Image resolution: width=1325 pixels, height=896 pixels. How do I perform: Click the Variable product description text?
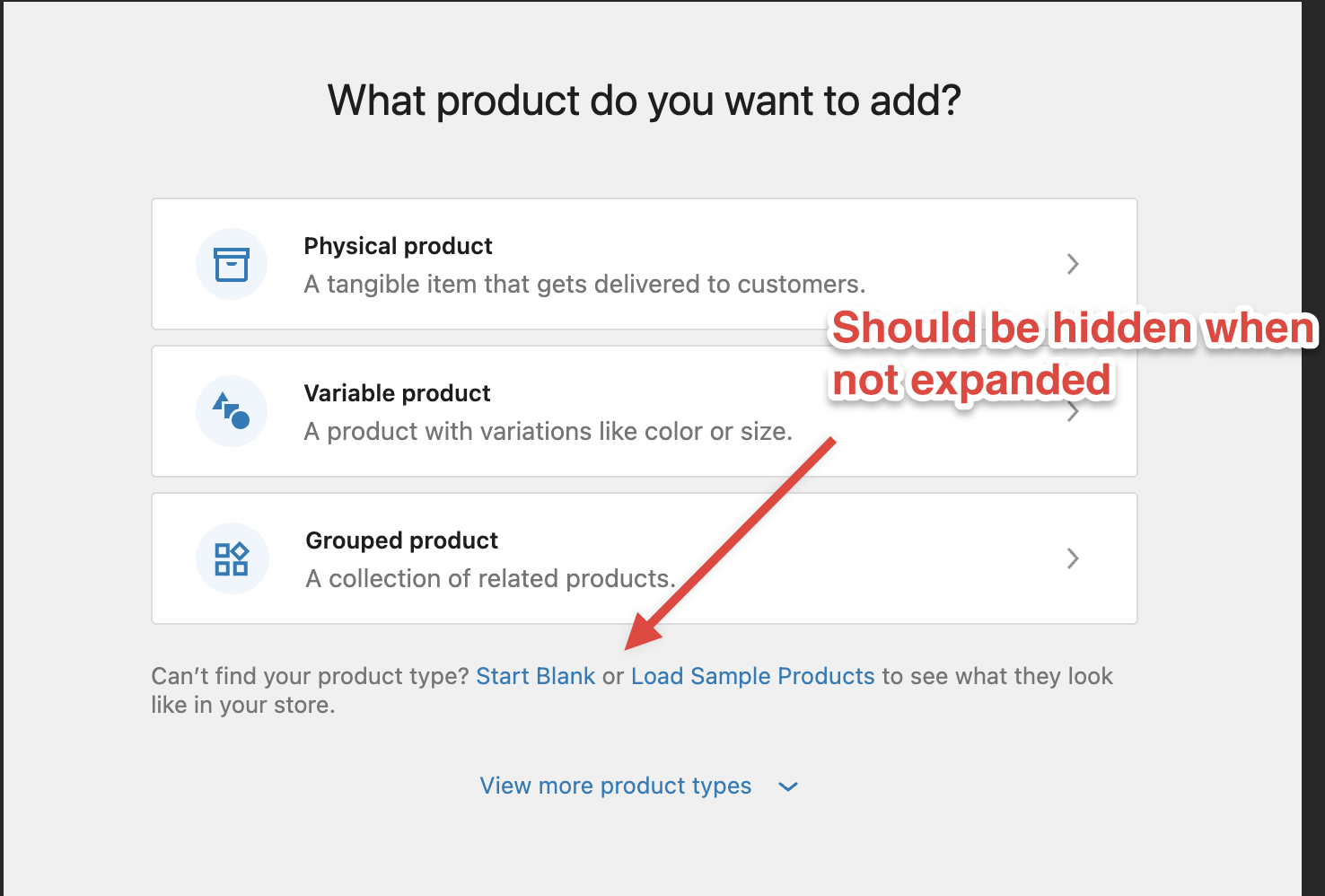click(548, 431)
